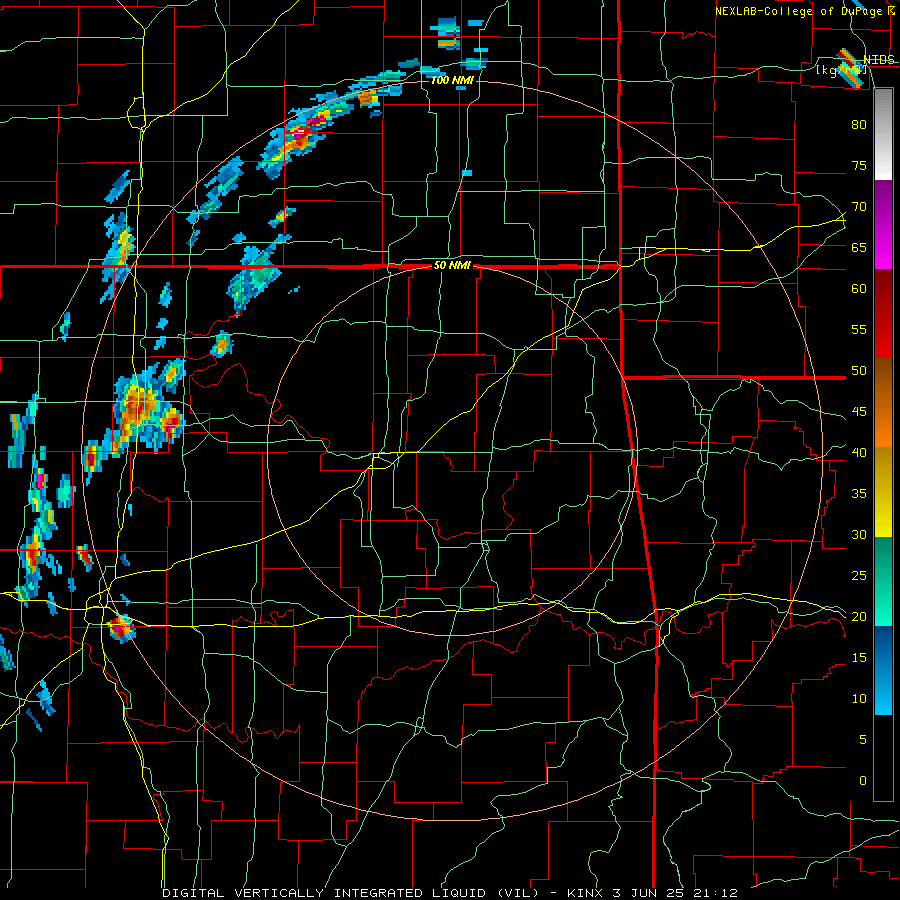This screenshot has width=900, height=900.
Task: Click the legend value 40
Action: pyautogui.click(x=859, y=452)
